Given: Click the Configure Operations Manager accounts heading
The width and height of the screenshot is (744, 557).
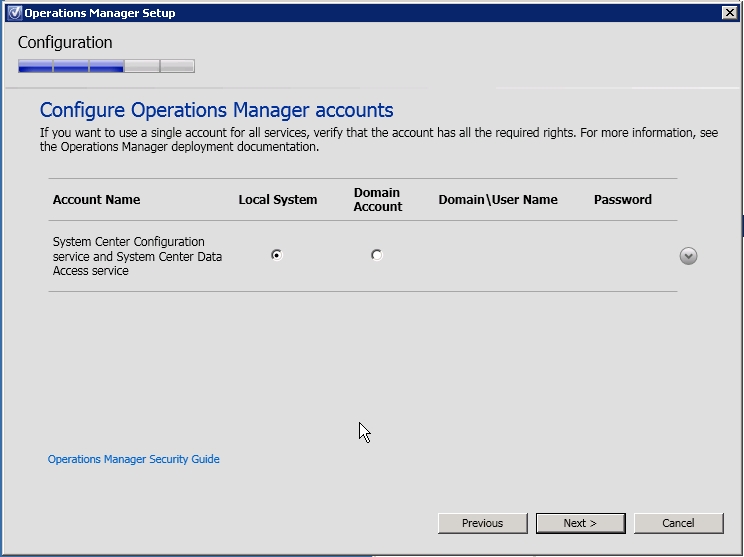Looking at the screenshot, I should (216, 110).
